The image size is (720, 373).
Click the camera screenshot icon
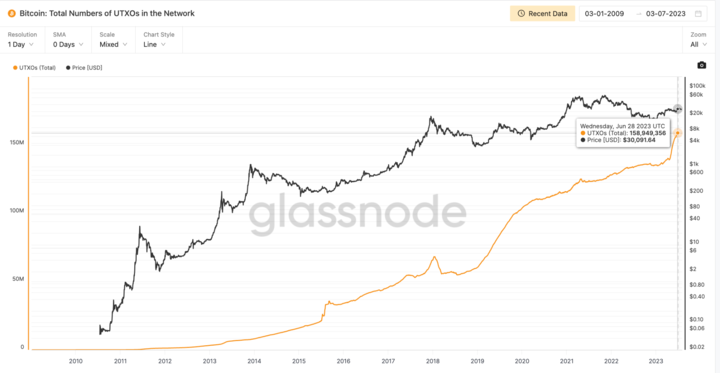click(x=702, y=65)
